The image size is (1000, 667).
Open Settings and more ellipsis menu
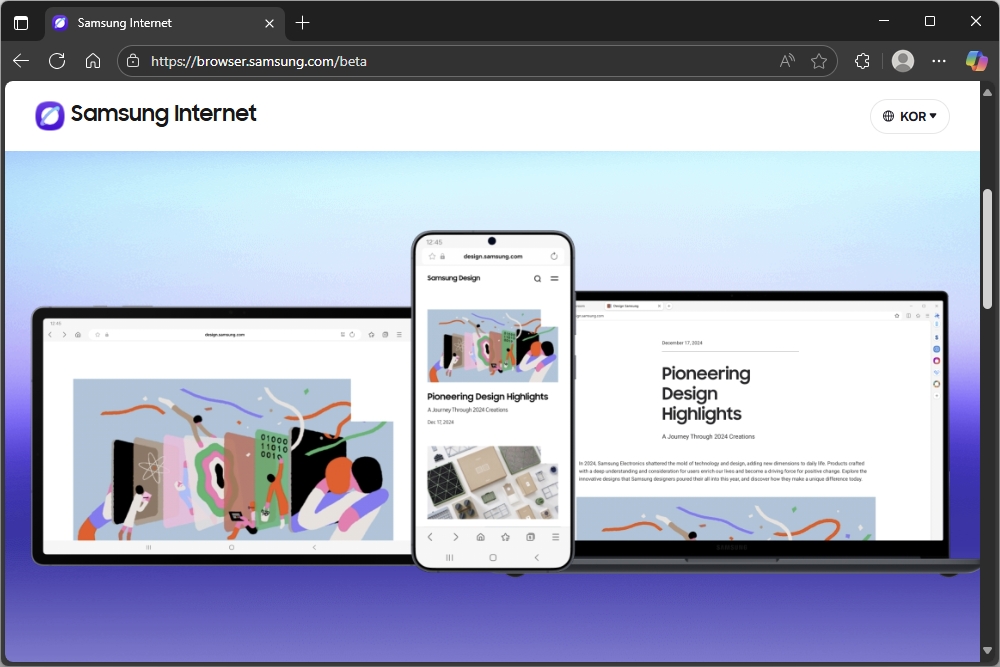[939, 61]
